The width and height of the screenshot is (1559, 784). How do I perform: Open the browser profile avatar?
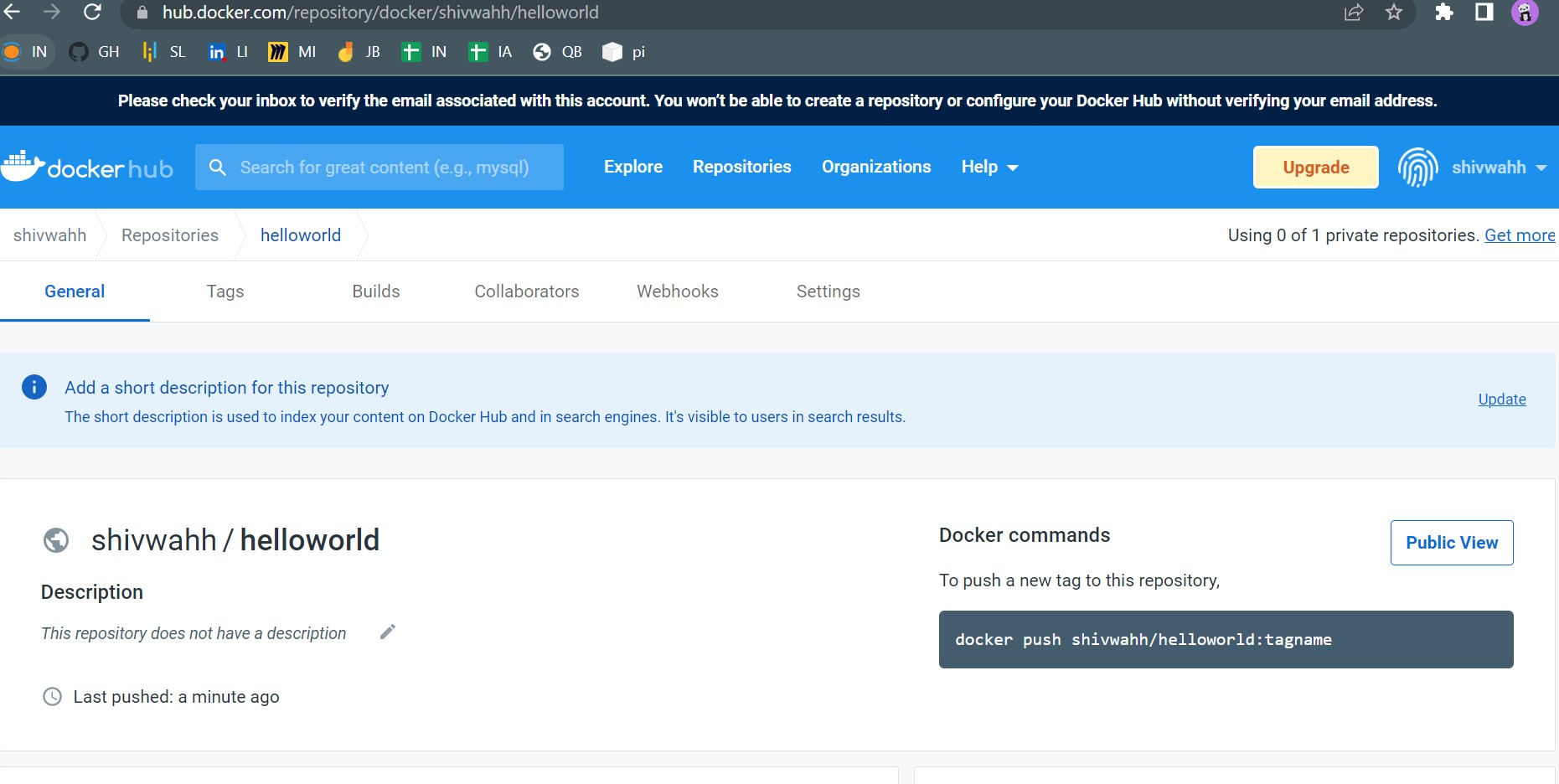(1525, 13)
